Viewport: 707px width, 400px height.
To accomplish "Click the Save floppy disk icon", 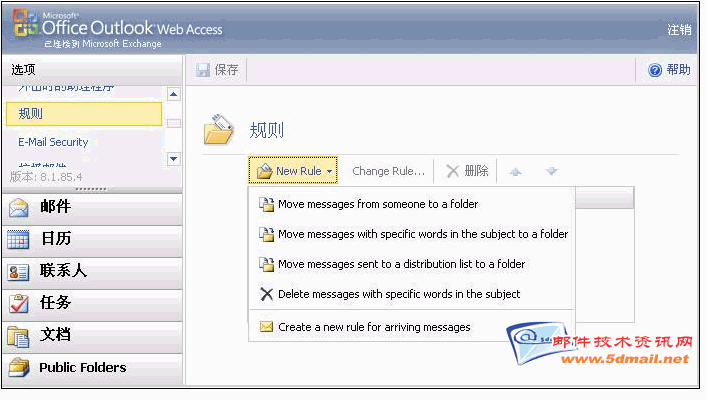I will (203, 70).
